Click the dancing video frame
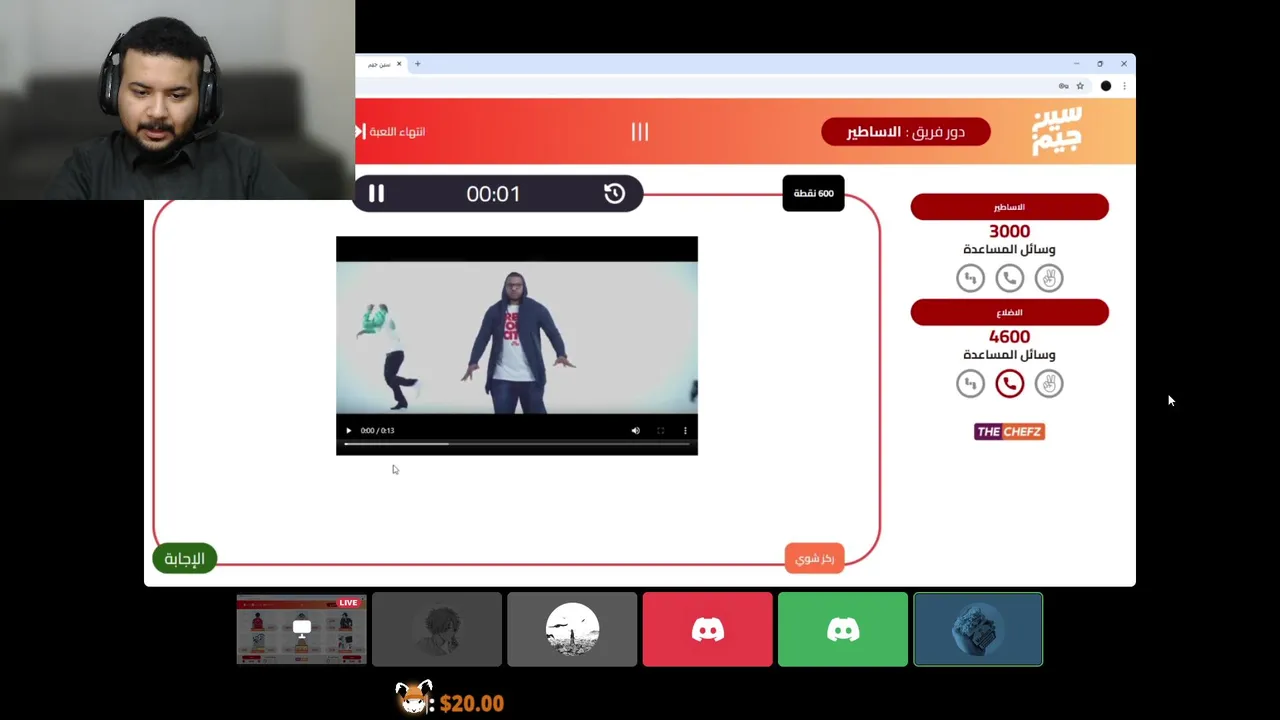 click(516, 337)
